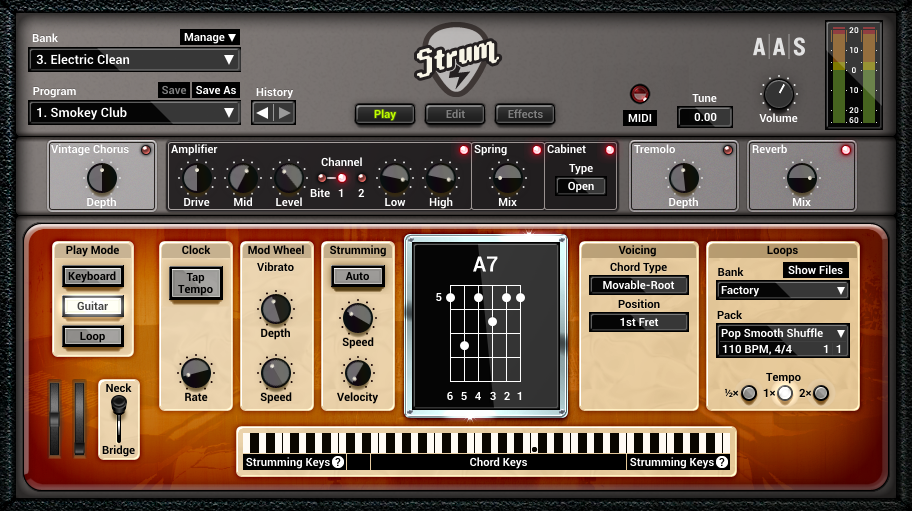Screen dimensions: 912x511
Task: Click the AAS logo
Action: (x=779, y=47)
